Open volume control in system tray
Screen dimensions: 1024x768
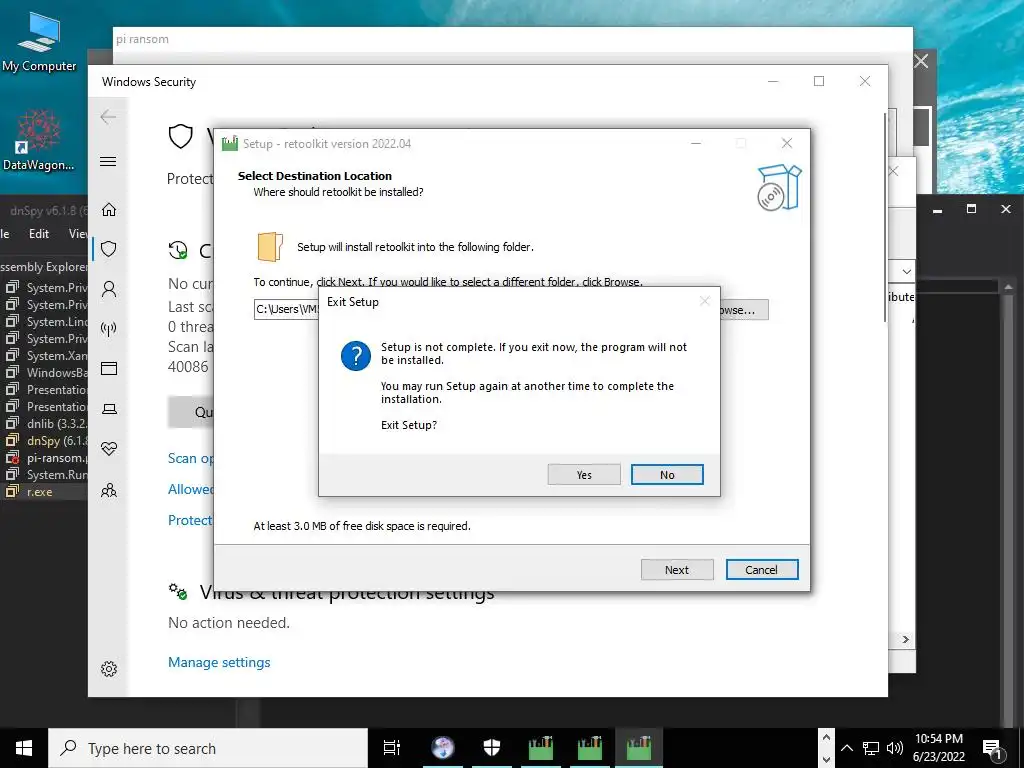pyautogui.click(x=895, y=748)
